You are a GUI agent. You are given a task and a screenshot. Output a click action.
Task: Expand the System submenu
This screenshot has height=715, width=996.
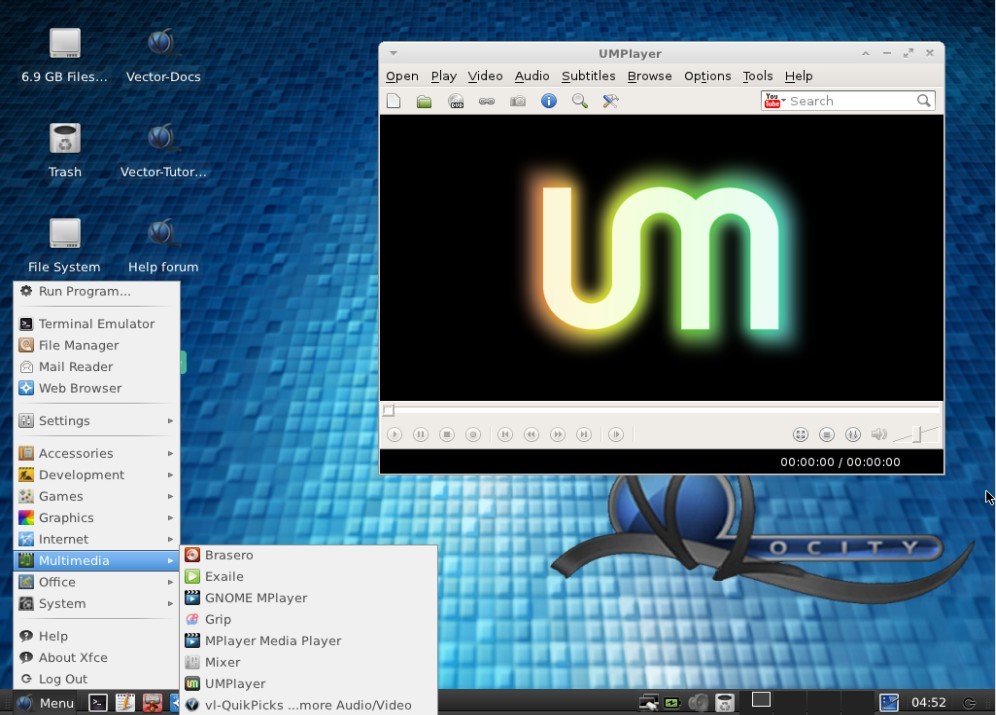(97, 604)
